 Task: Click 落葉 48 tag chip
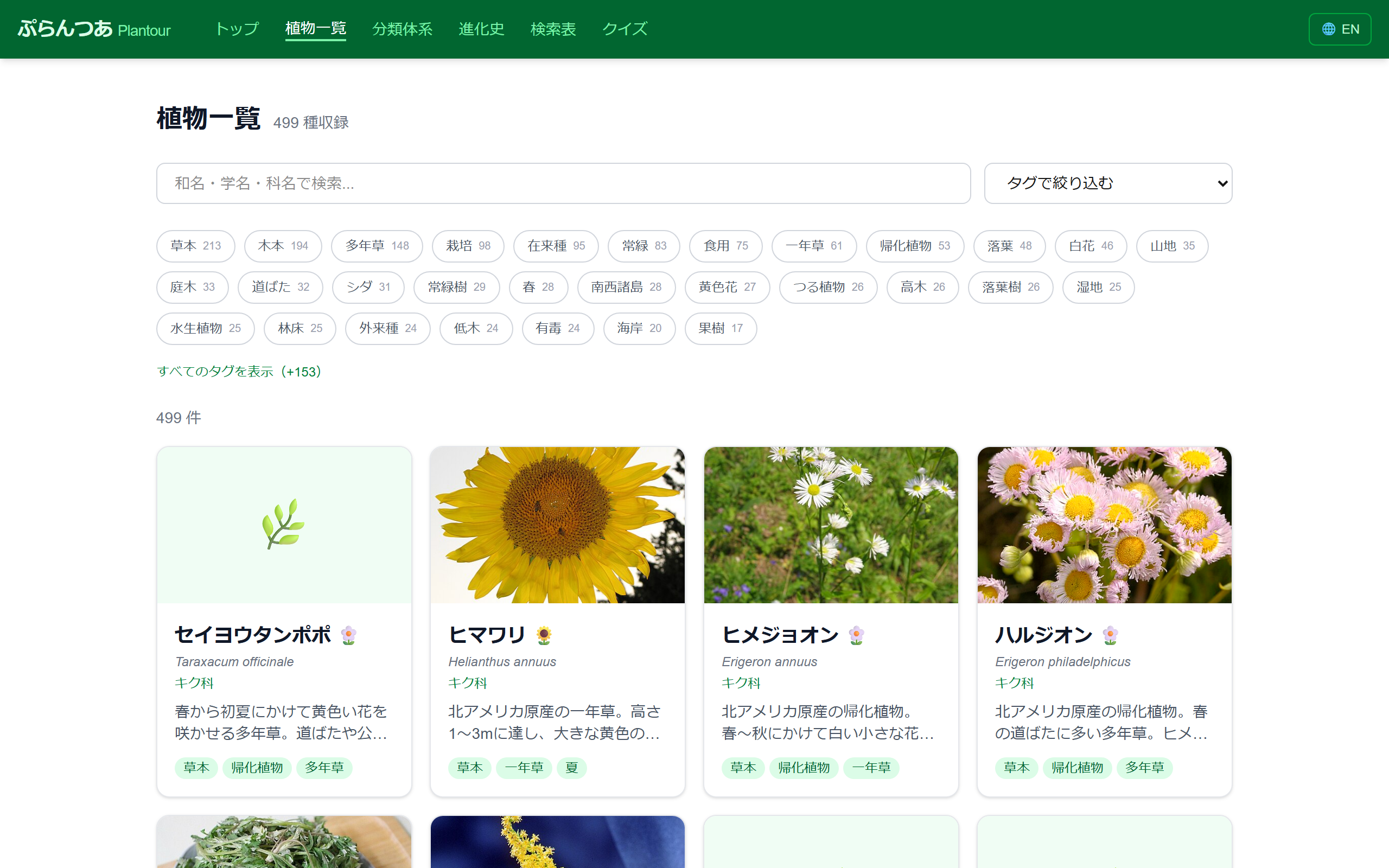[x=1010, y=246]
